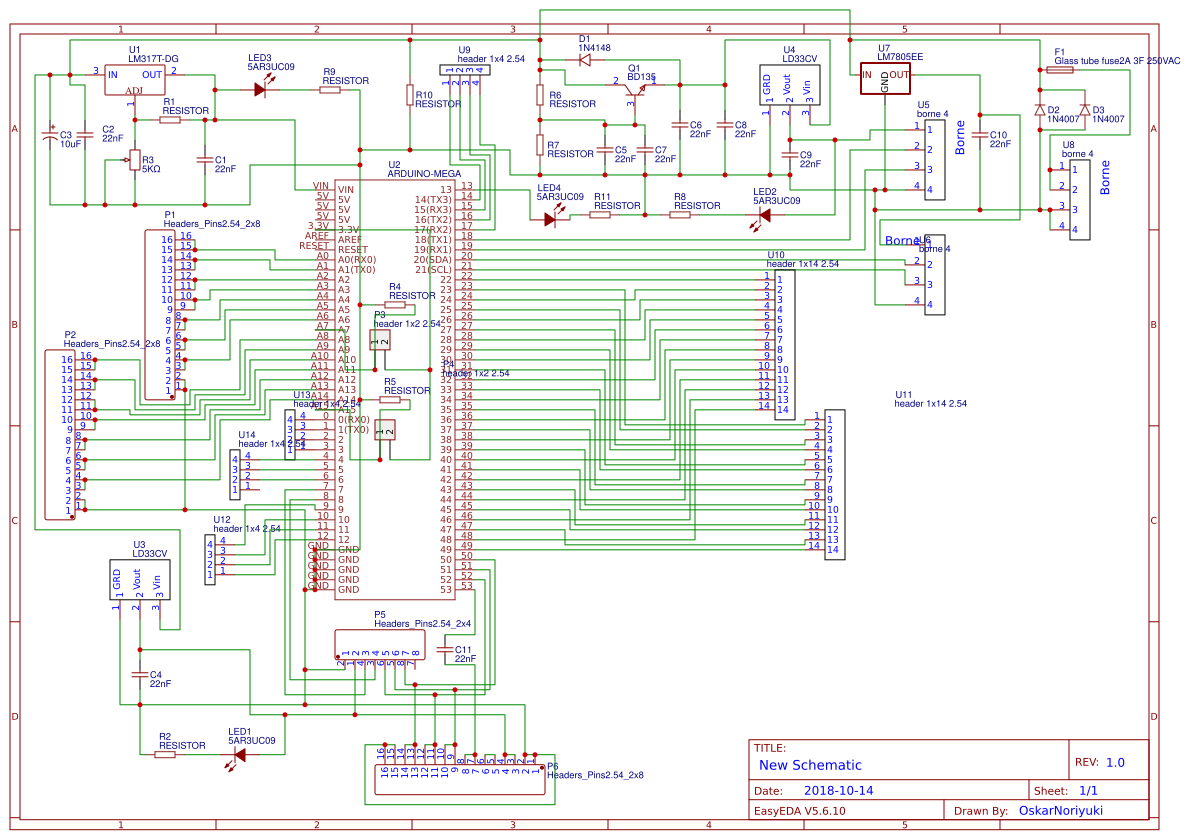Select the ARDUINO-MEGA label text
The width and height of the screenshot is (1191, 840).
click(x=424, y=174)
